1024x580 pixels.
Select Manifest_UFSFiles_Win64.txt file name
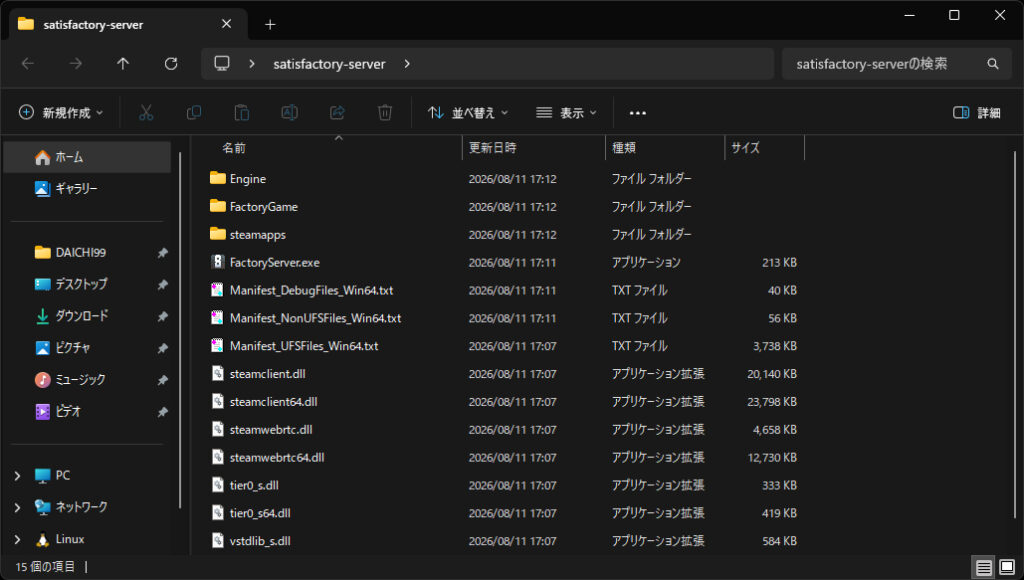304,346
